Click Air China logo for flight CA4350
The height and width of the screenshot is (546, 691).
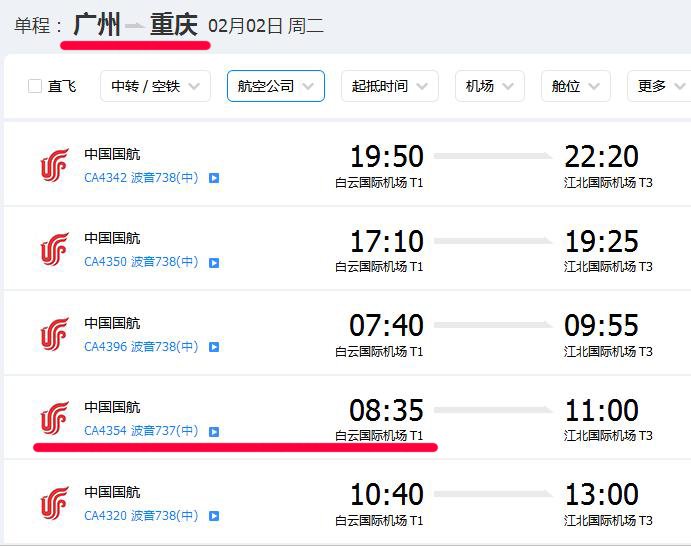pyautogui.click(x=55, y=249)
